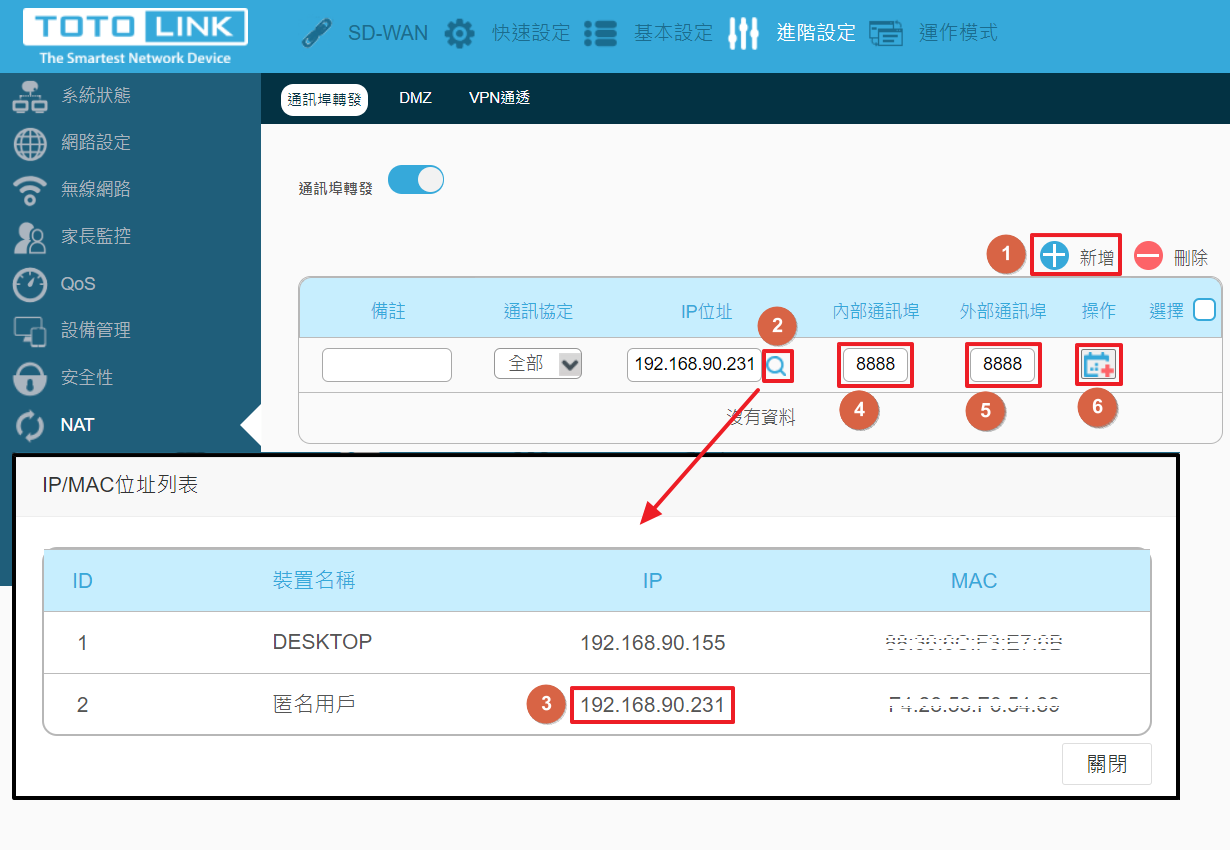The height and width of the screenshot is (850, 1230).
Task: Click the 沒有資料 message
Action: click(x=761, y=418)
